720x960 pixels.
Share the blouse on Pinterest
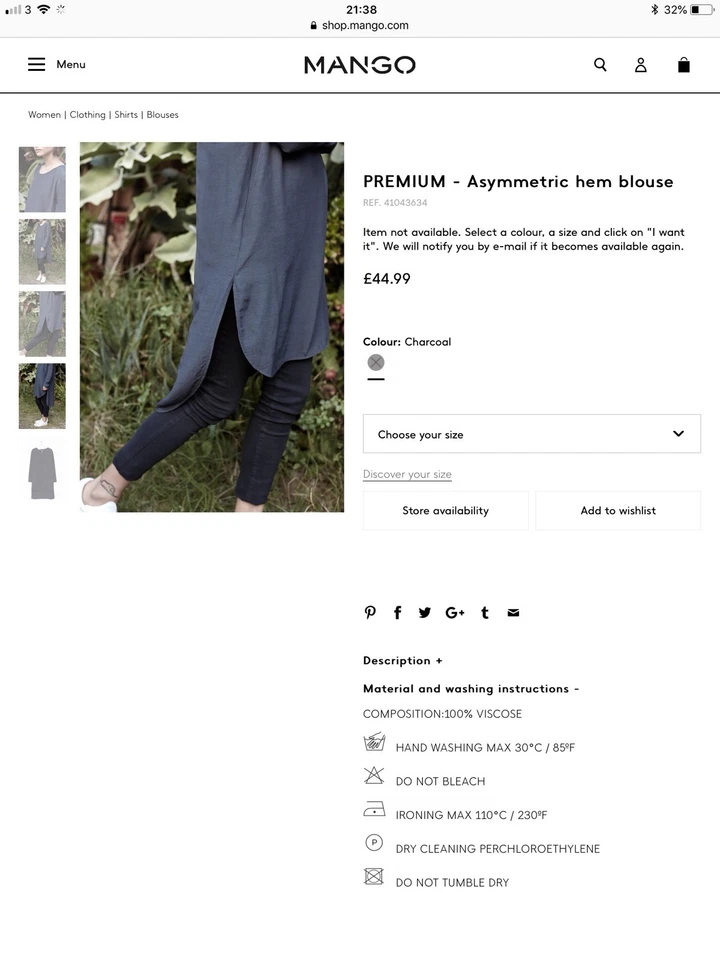tap(370, 612)
